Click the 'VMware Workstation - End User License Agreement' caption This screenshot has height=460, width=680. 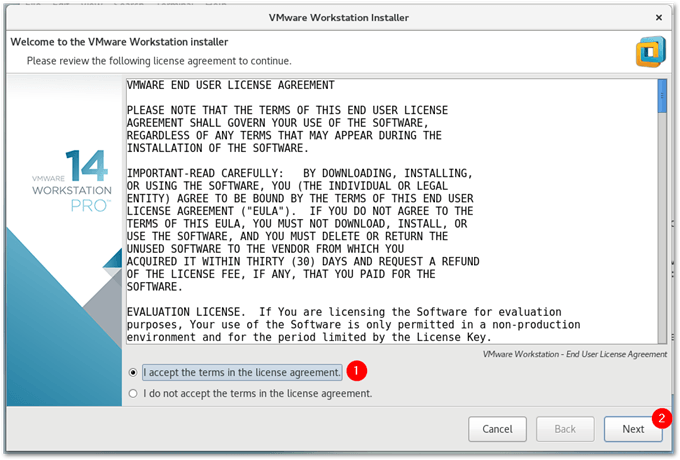(x=575, y=354)
